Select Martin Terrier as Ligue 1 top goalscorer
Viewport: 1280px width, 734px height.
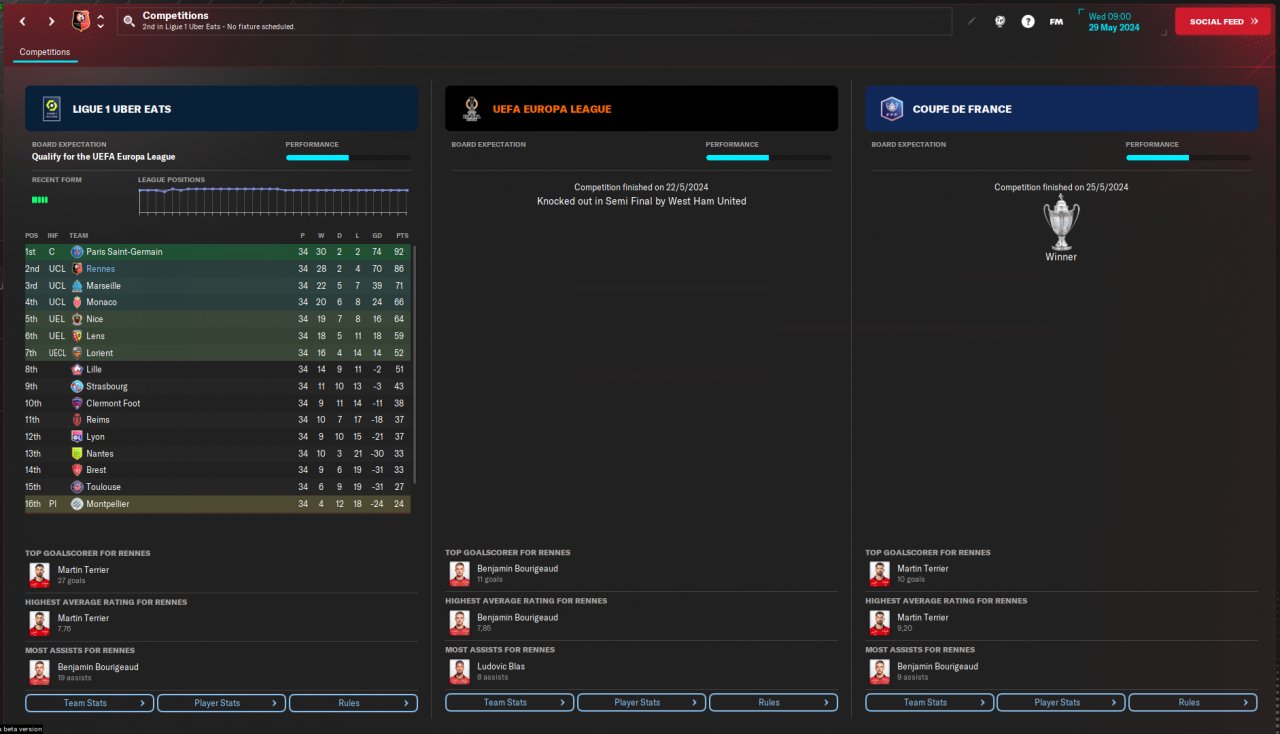[83, 570]
